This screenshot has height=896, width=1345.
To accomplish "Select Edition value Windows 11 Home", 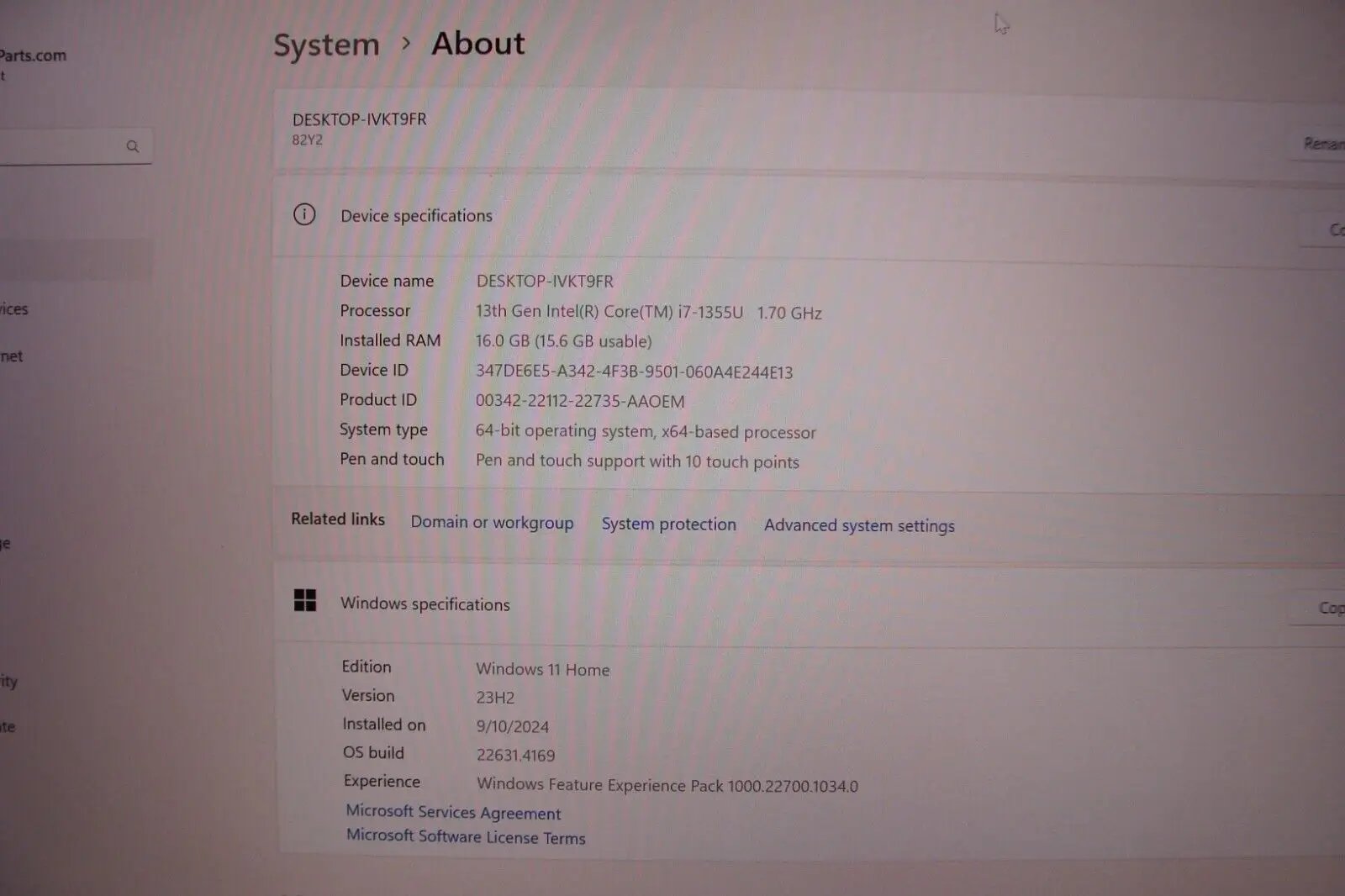I will click(x=543, y=670).
